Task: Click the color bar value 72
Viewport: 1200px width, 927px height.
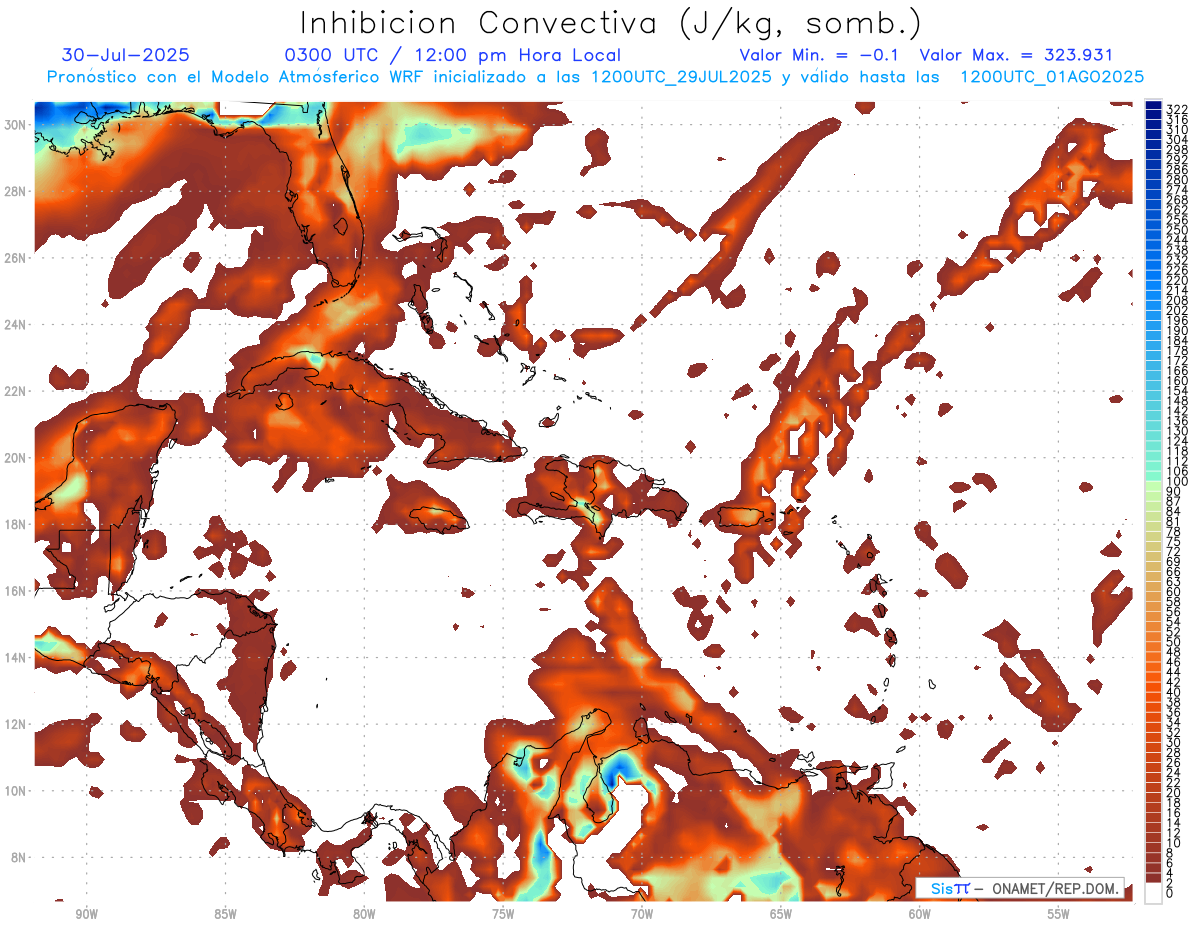Action: 1174,552
